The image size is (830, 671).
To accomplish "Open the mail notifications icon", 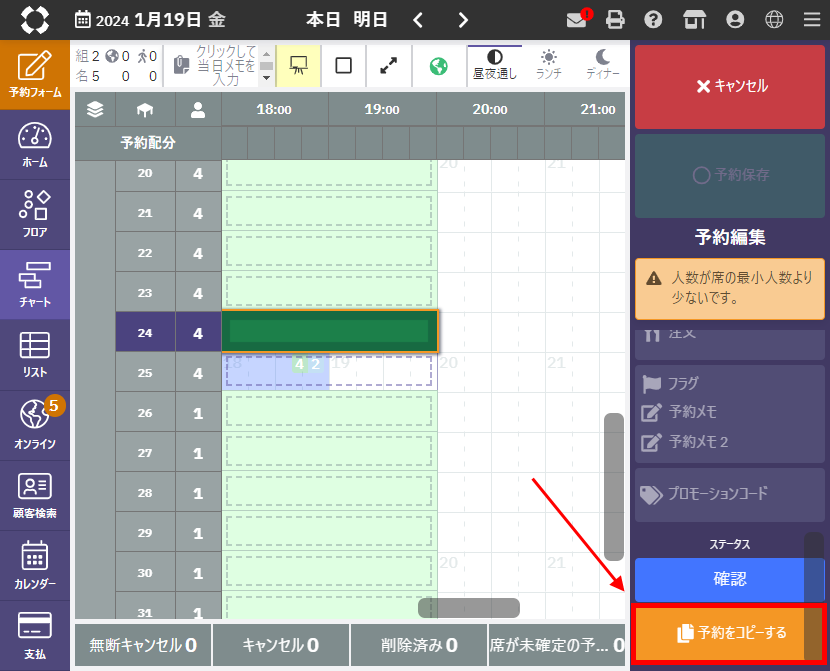I will (576, 19).
